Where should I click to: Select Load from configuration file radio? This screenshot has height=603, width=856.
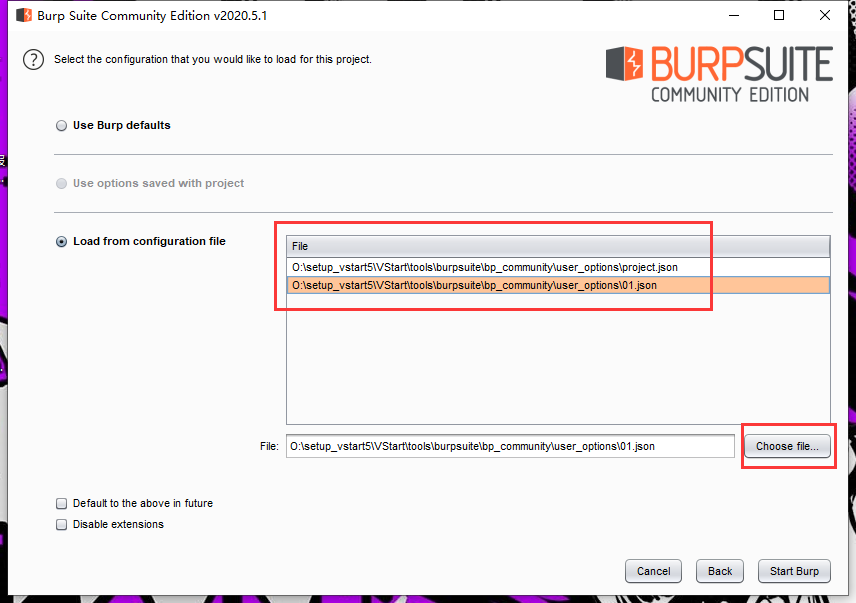pos(62,241)
